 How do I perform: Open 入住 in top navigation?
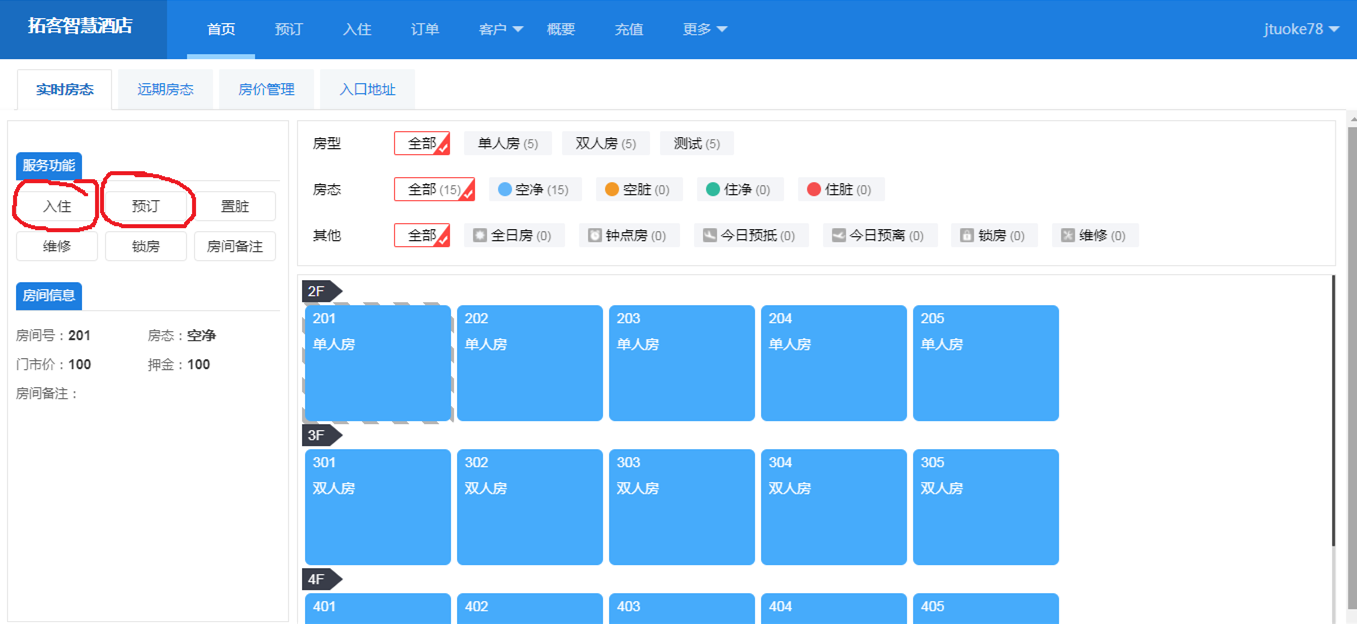[x=357, y=29]
